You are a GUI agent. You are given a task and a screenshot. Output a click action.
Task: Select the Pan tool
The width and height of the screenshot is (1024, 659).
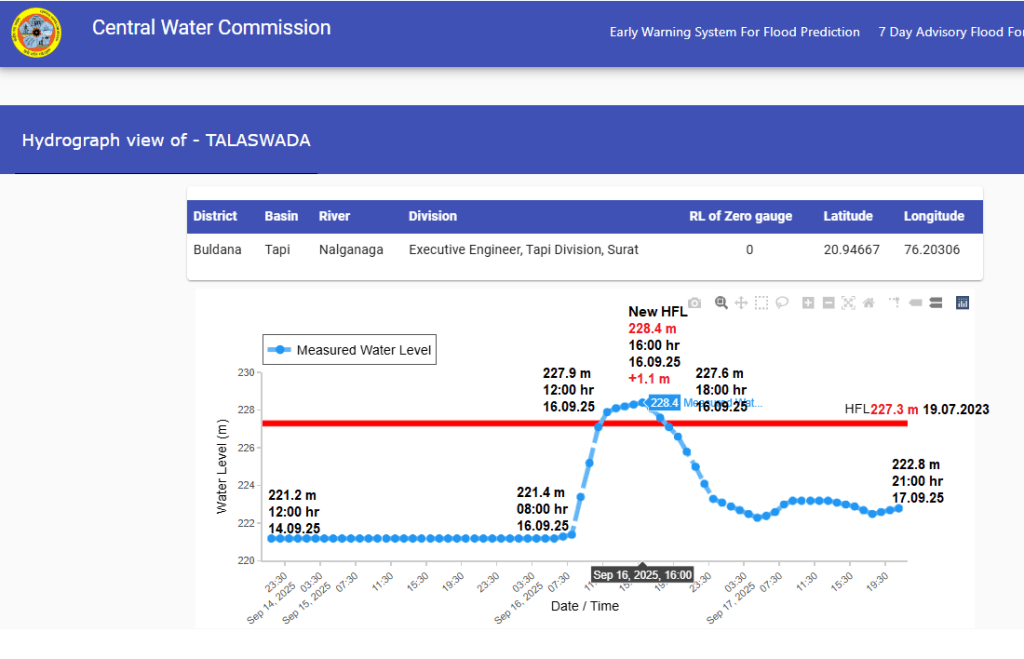741,303
